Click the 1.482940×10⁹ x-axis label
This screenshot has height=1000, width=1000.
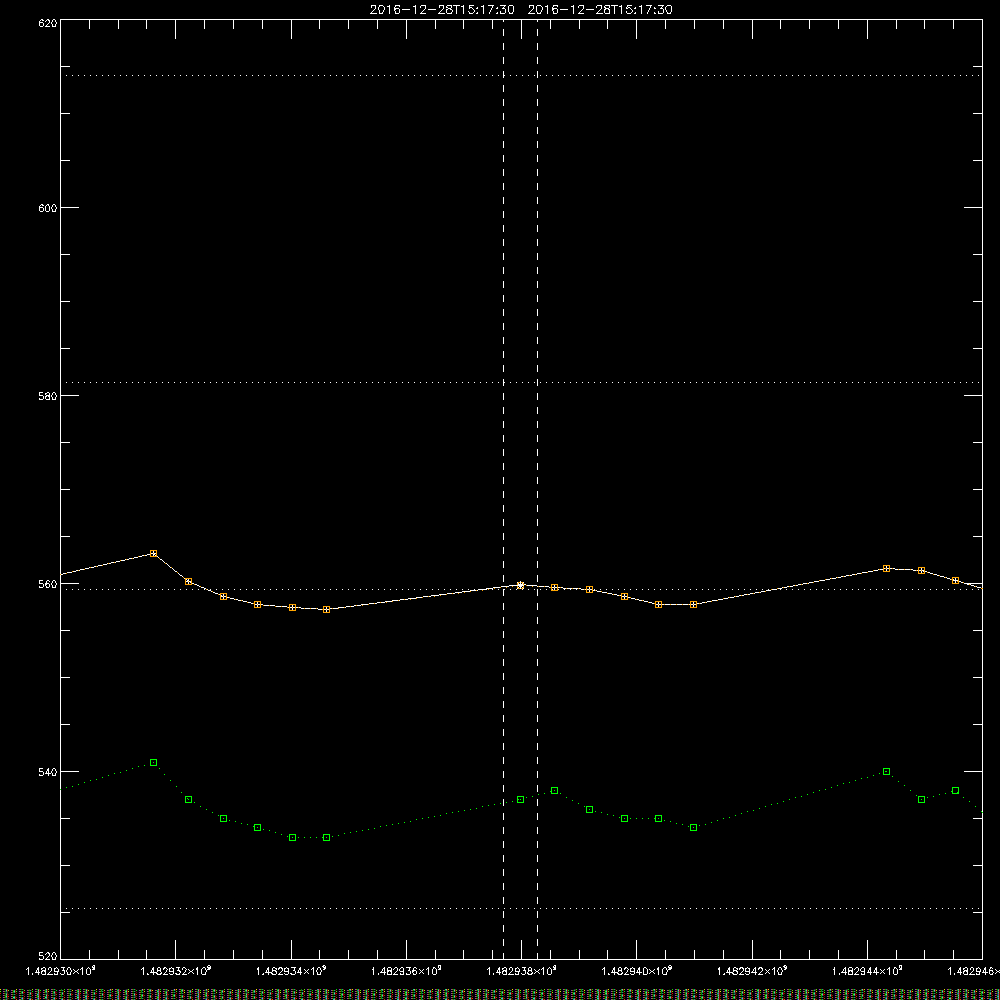pos(636,971)
